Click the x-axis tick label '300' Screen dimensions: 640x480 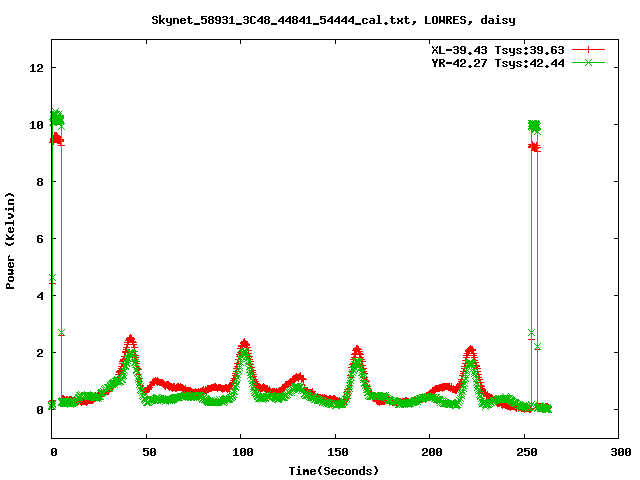pyautogui.click(x=621, y=452)
